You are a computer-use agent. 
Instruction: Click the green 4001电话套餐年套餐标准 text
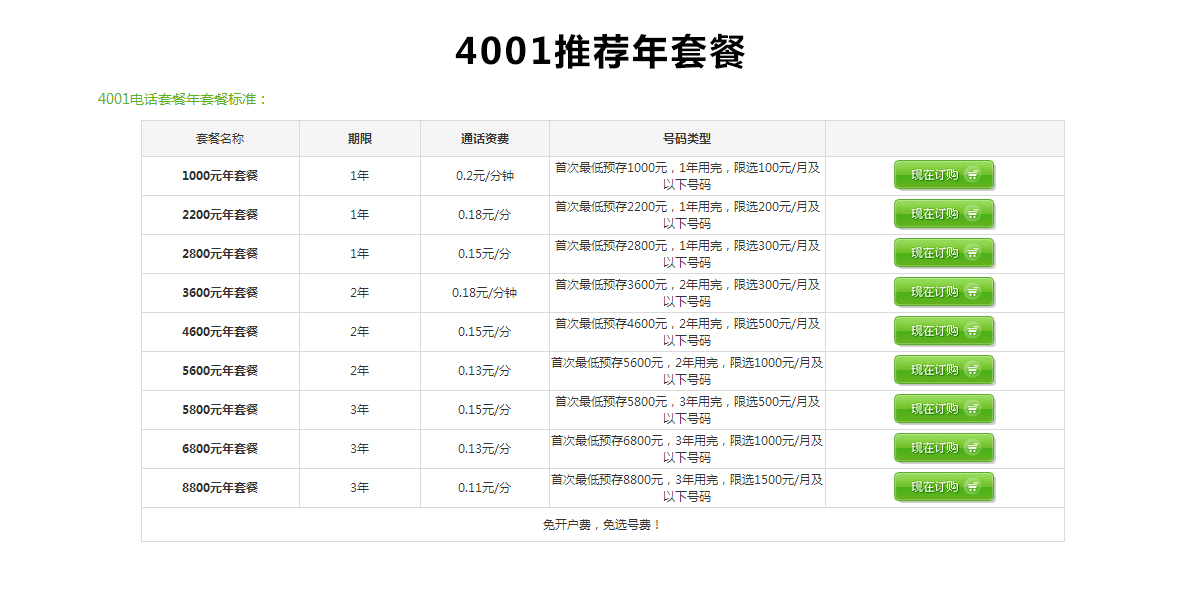tap(183, 99)
